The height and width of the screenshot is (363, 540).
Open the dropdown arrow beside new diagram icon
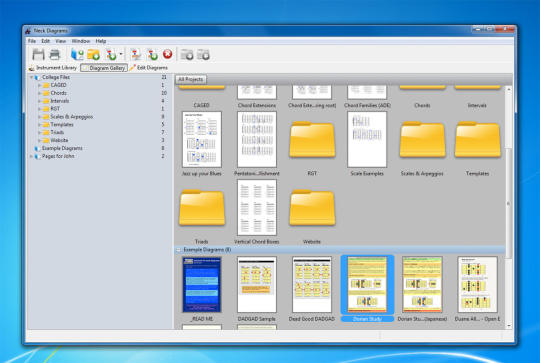point(121,54)
